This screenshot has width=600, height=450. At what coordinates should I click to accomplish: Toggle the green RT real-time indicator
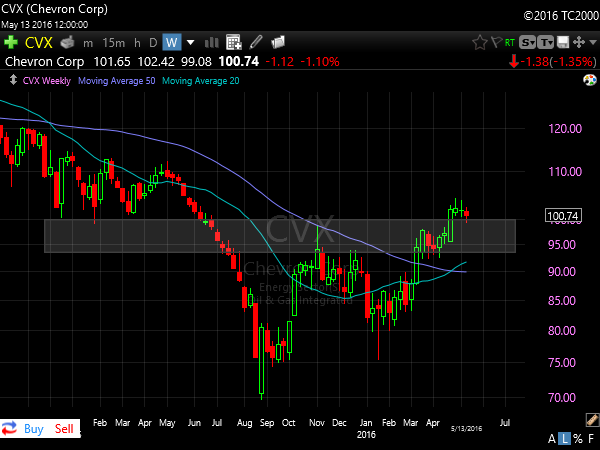coord(510,42)
